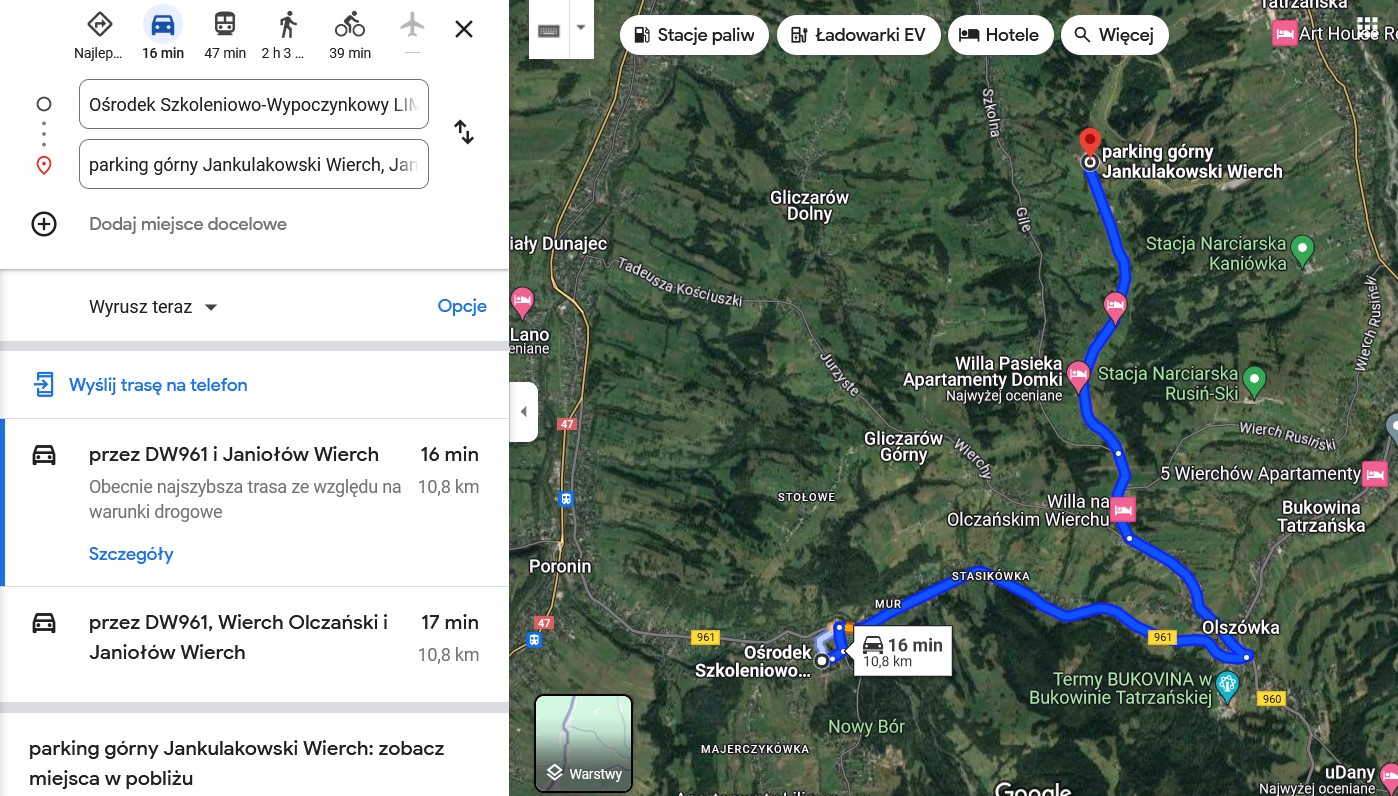Toggle the Stacje paliw filter
The height and width of the screenshot is (796, 1398).
tap(695, 36)
